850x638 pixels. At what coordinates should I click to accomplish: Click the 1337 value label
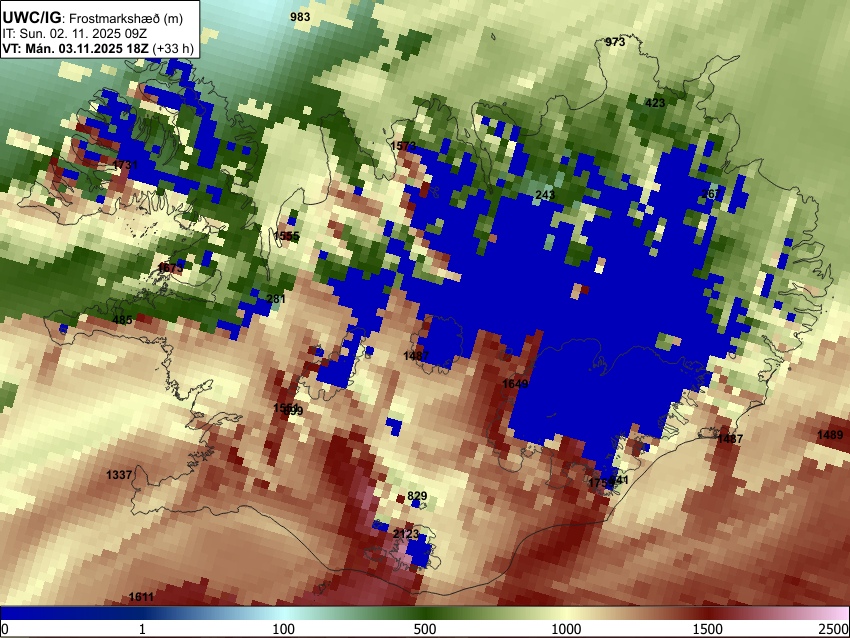click(x=119, y=475)
